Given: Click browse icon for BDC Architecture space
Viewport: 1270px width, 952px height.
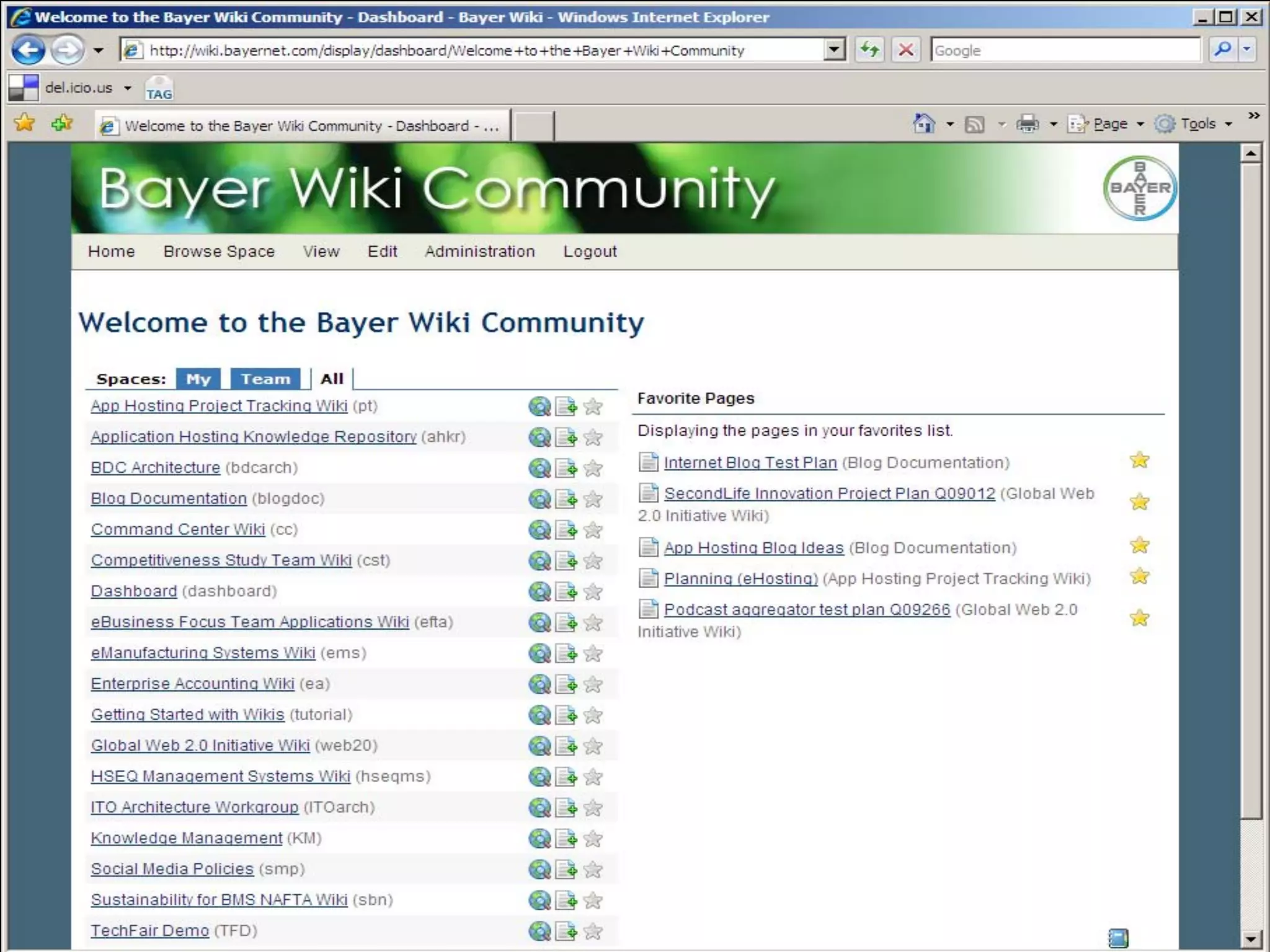Looking at the screenshot, I should [x=540, y=469].
